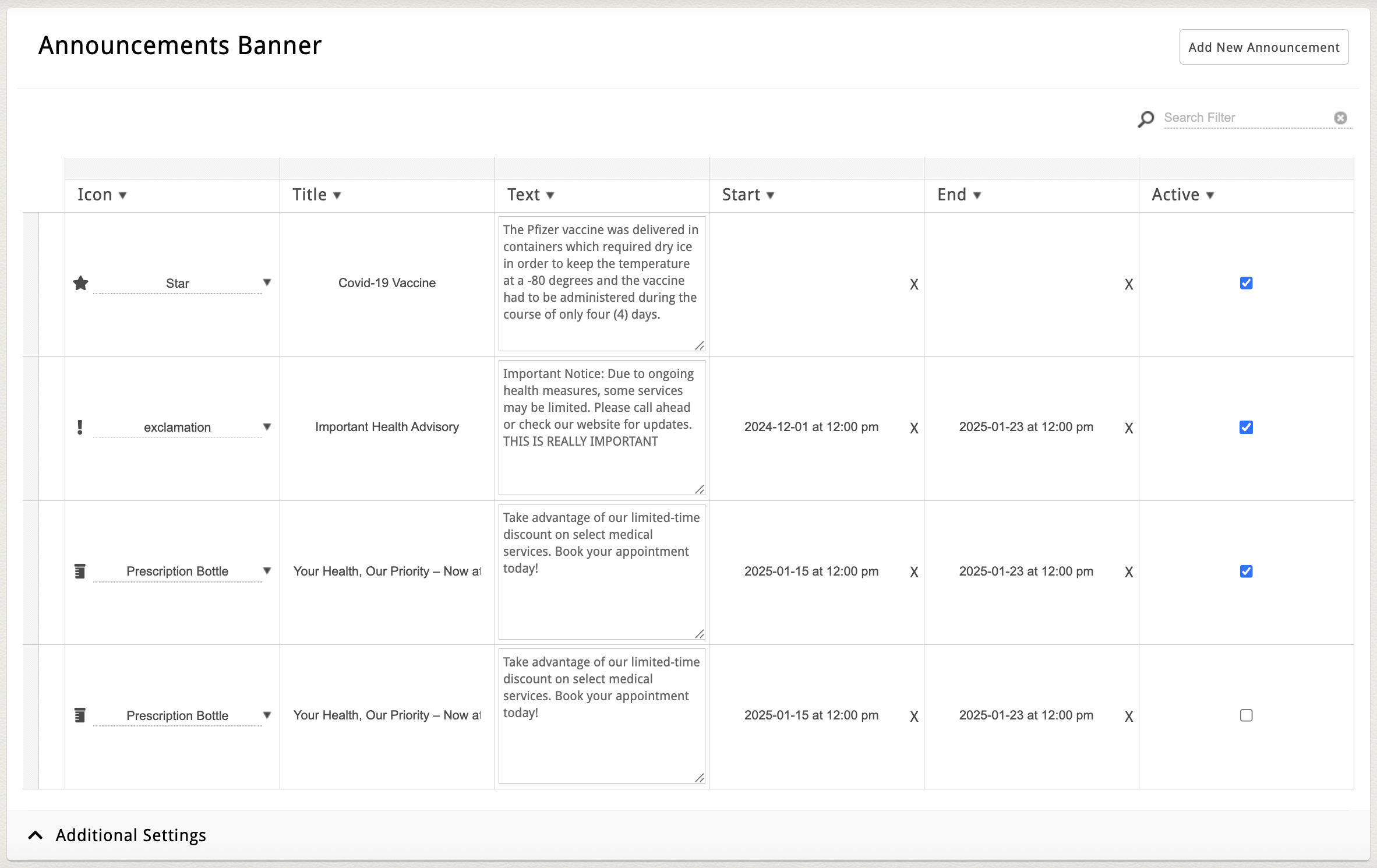Click the star icon in first row

(80, 283)
